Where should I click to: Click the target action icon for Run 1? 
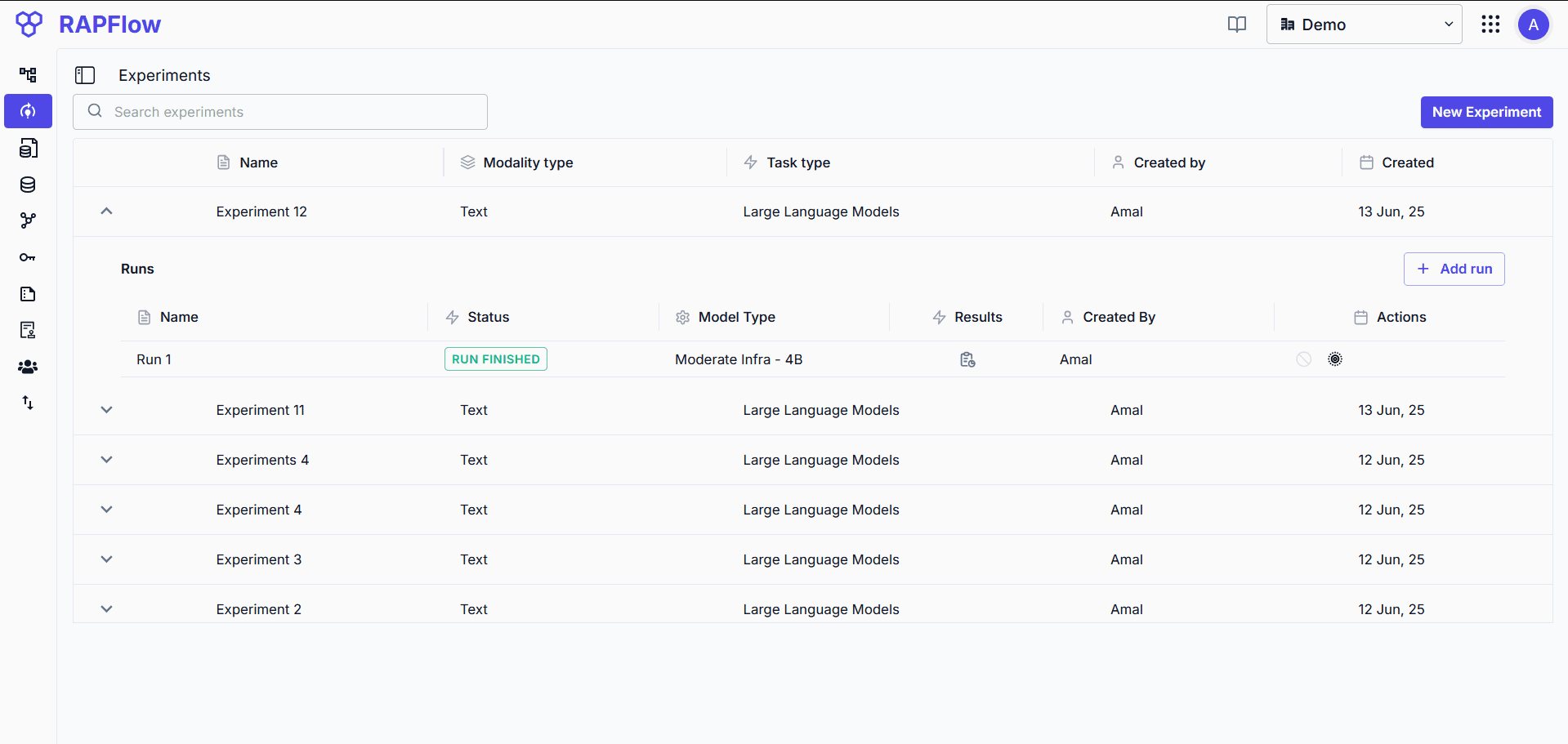[x=1335, y=359]
